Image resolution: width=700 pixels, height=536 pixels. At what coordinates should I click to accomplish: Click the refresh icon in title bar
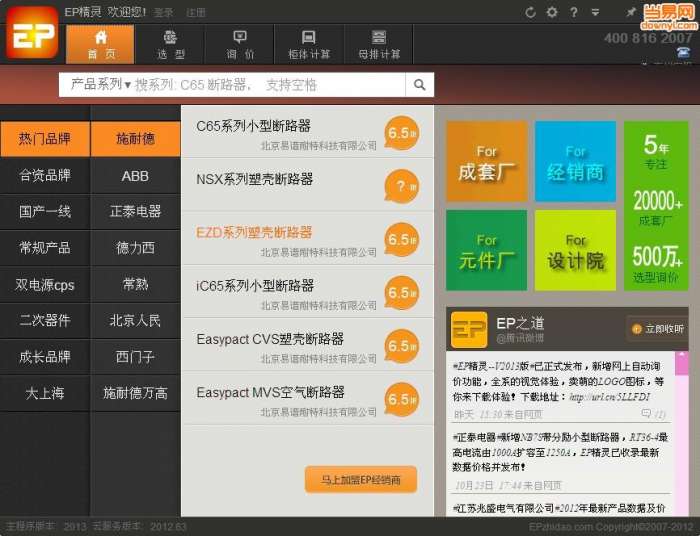(530, 12)
